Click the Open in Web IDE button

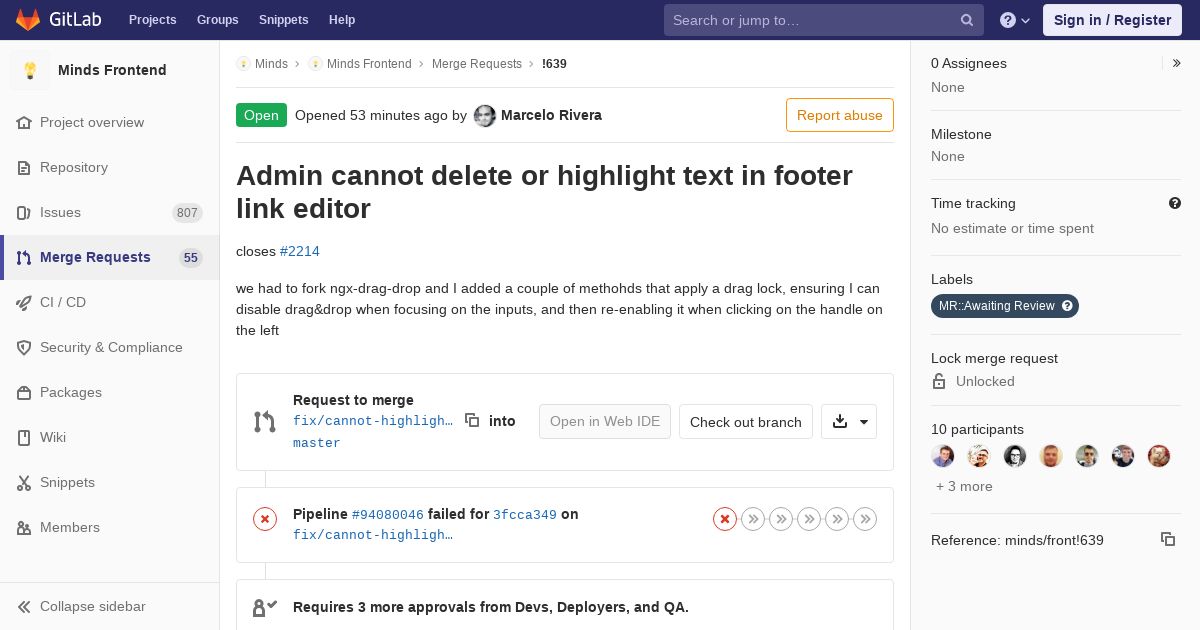click(605, 421)
